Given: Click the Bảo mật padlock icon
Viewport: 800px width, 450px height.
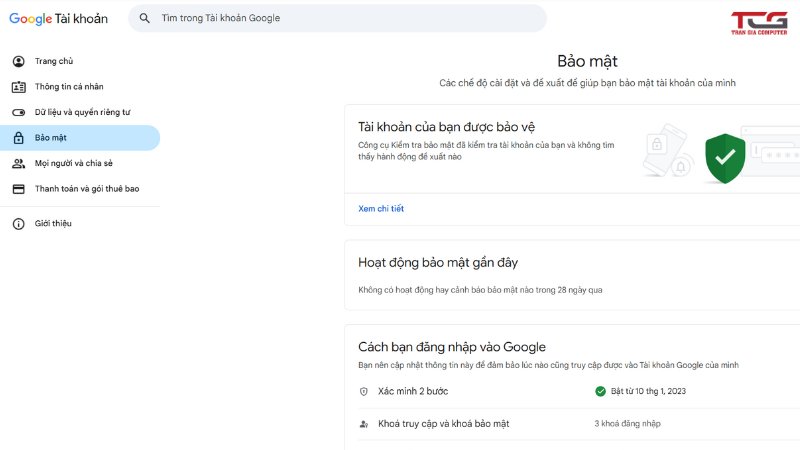Looking at the screenshot, I should 18,138.
